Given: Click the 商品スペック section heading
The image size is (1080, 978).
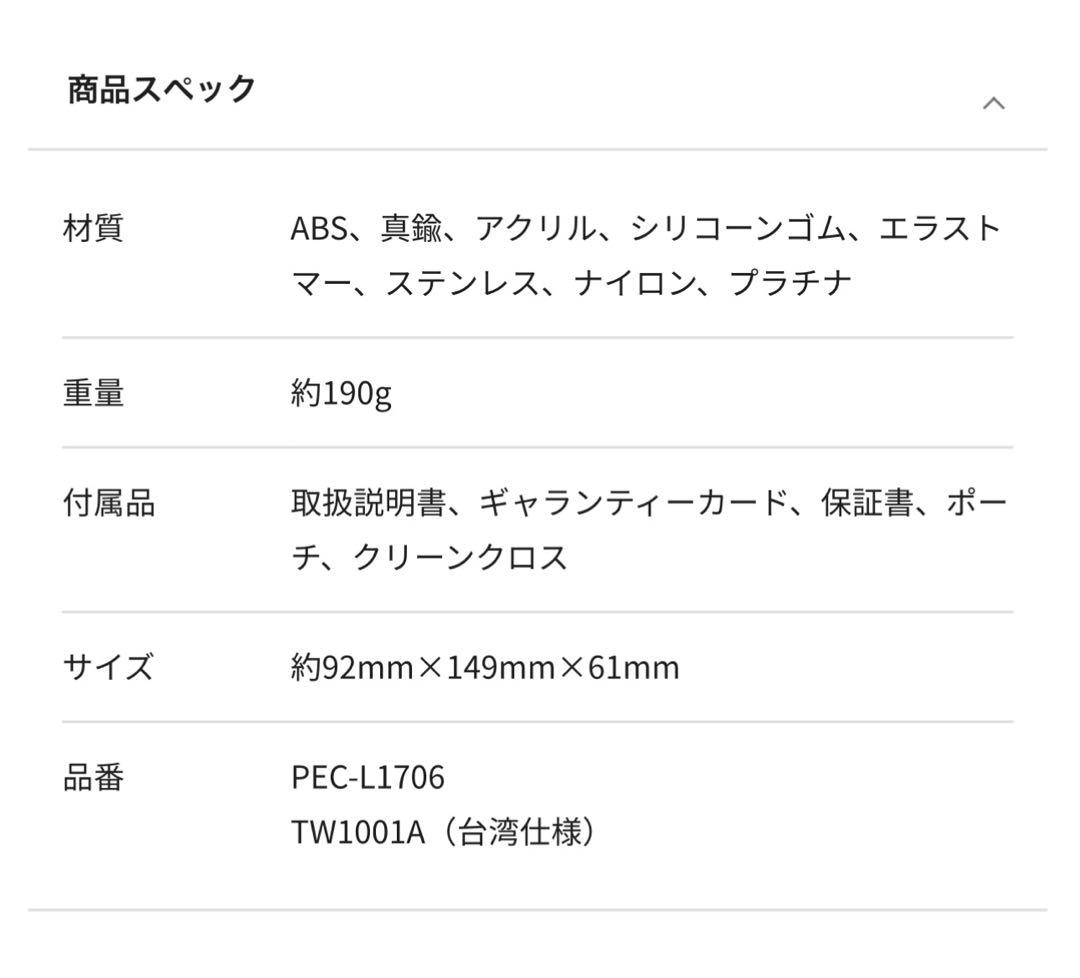Looking at the screenshot, I should click(x=160, y=88).
